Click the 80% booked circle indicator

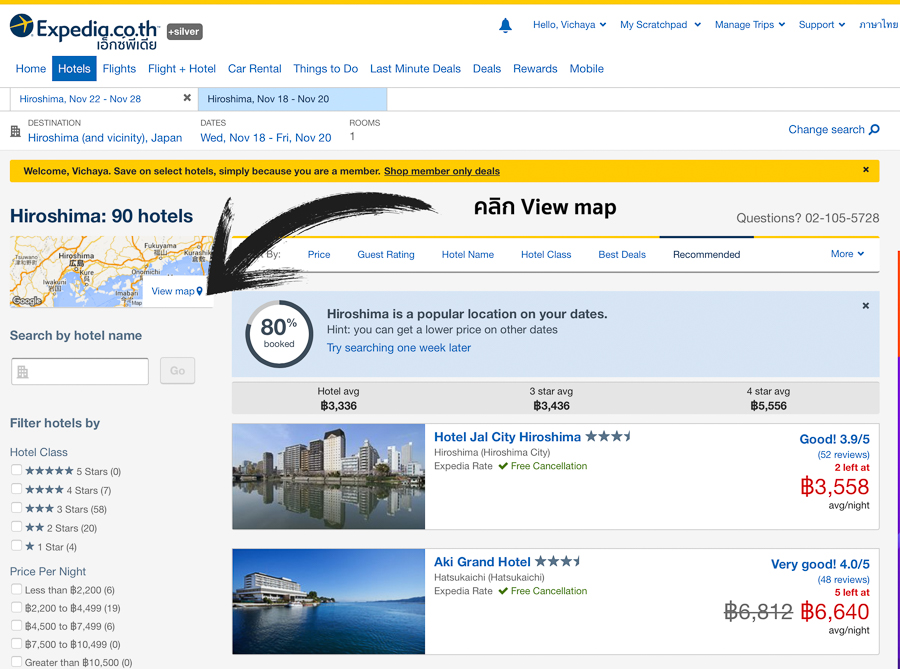pyautogui.click(x=279, y=333)
